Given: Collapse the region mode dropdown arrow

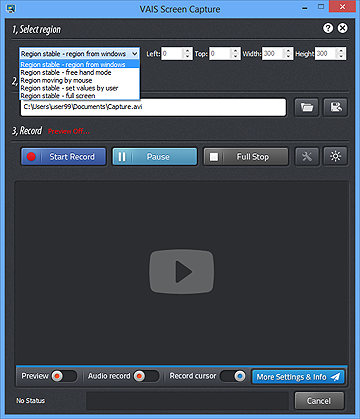Looking at the screenshot, I should tap(134, 54).
